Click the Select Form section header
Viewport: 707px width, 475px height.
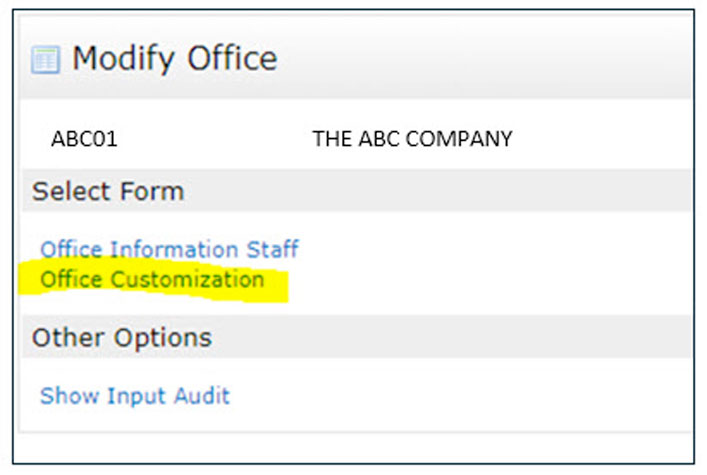point(108,191)
